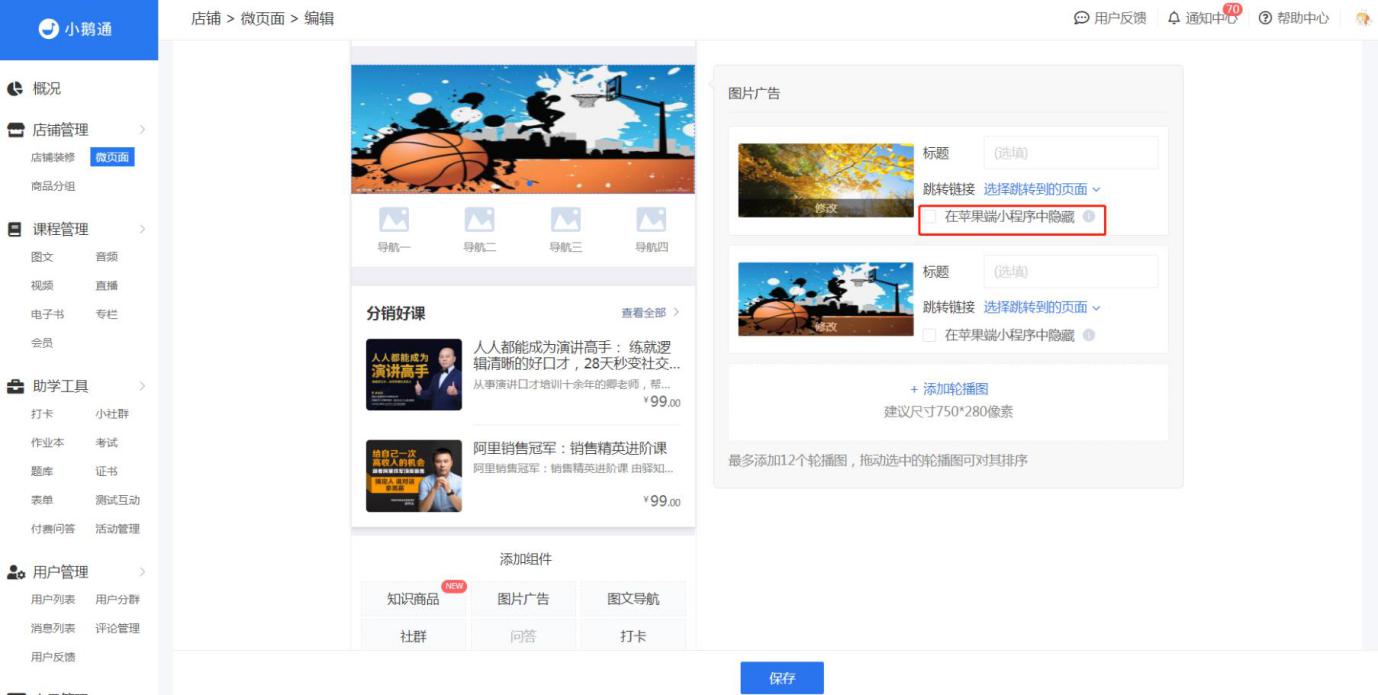Screen dimensions: 1378x695
Task: Select the 导航一 image placeholder icon
Action: 393,220
